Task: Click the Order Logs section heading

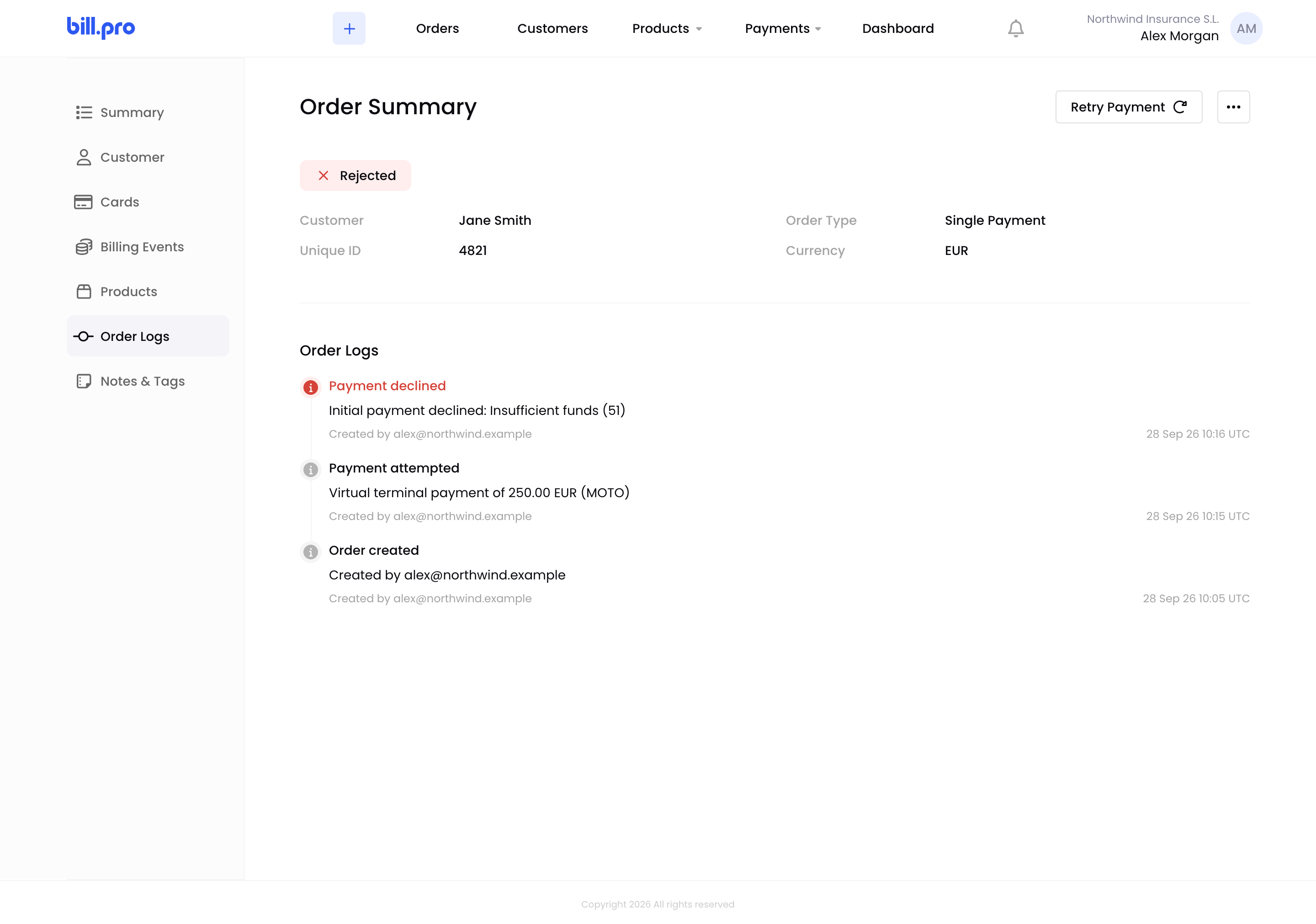Action: [339, 350]
